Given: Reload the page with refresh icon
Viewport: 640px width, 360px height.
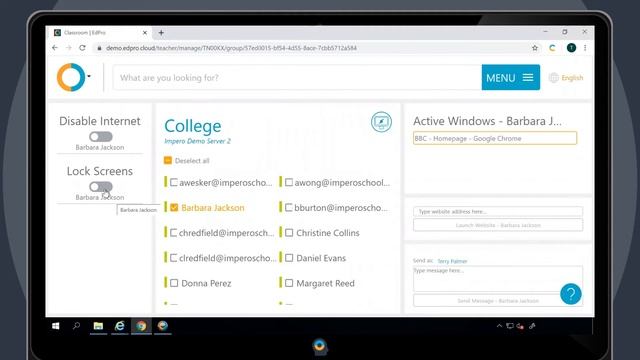Looking at the screenshot, I should pos(82,48).
